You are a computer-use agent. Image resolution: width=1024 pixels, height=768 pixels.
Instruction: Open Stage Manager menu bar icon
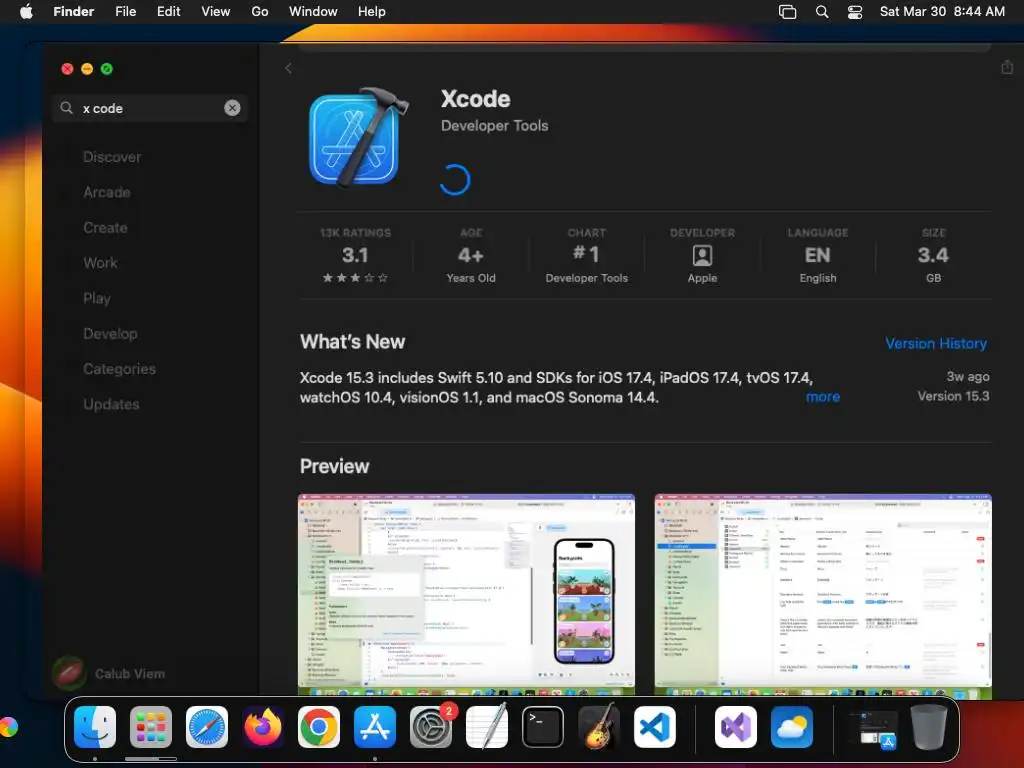[788, 12]
